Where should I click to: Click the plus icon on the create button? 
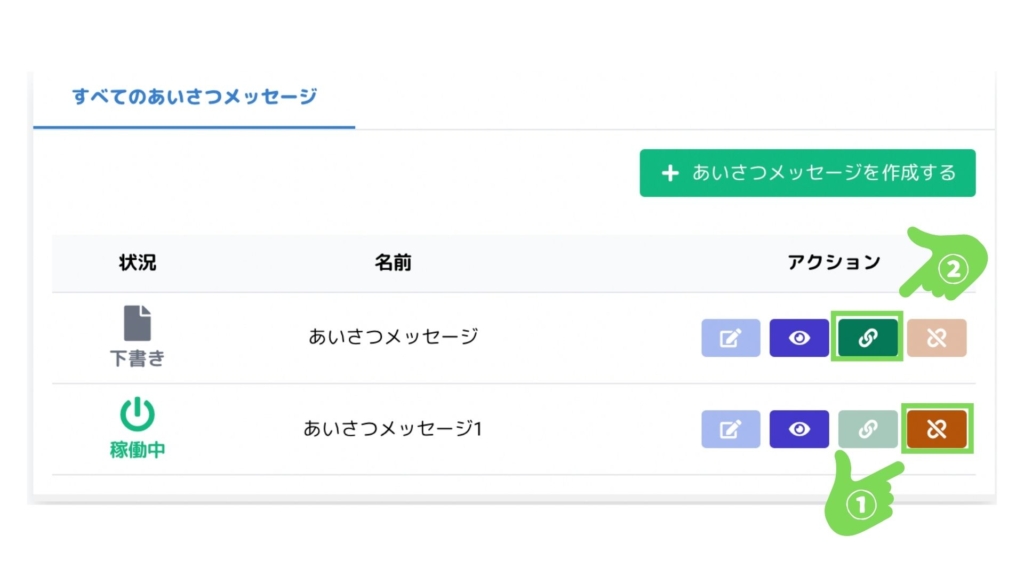[x=670, y=174]
